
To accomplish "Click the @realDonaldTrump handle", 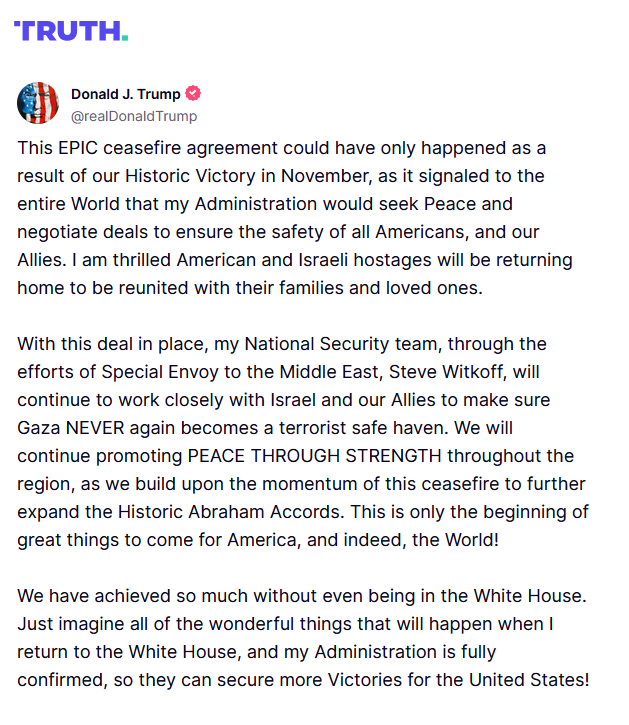I will click(134, 116).
